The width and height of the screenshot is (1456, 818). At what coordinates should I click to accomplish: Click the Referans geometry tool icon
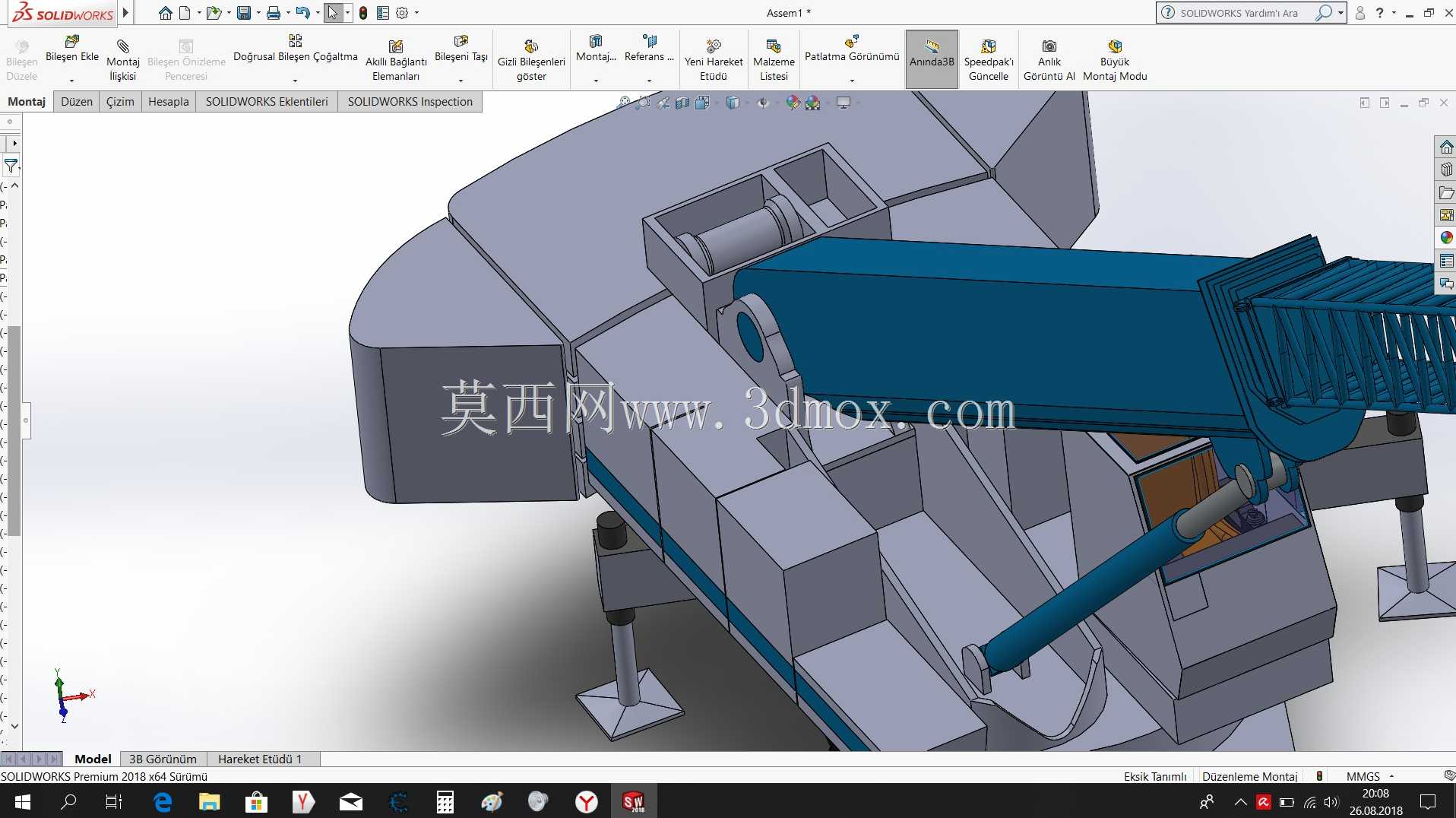[x=649, y=49]
